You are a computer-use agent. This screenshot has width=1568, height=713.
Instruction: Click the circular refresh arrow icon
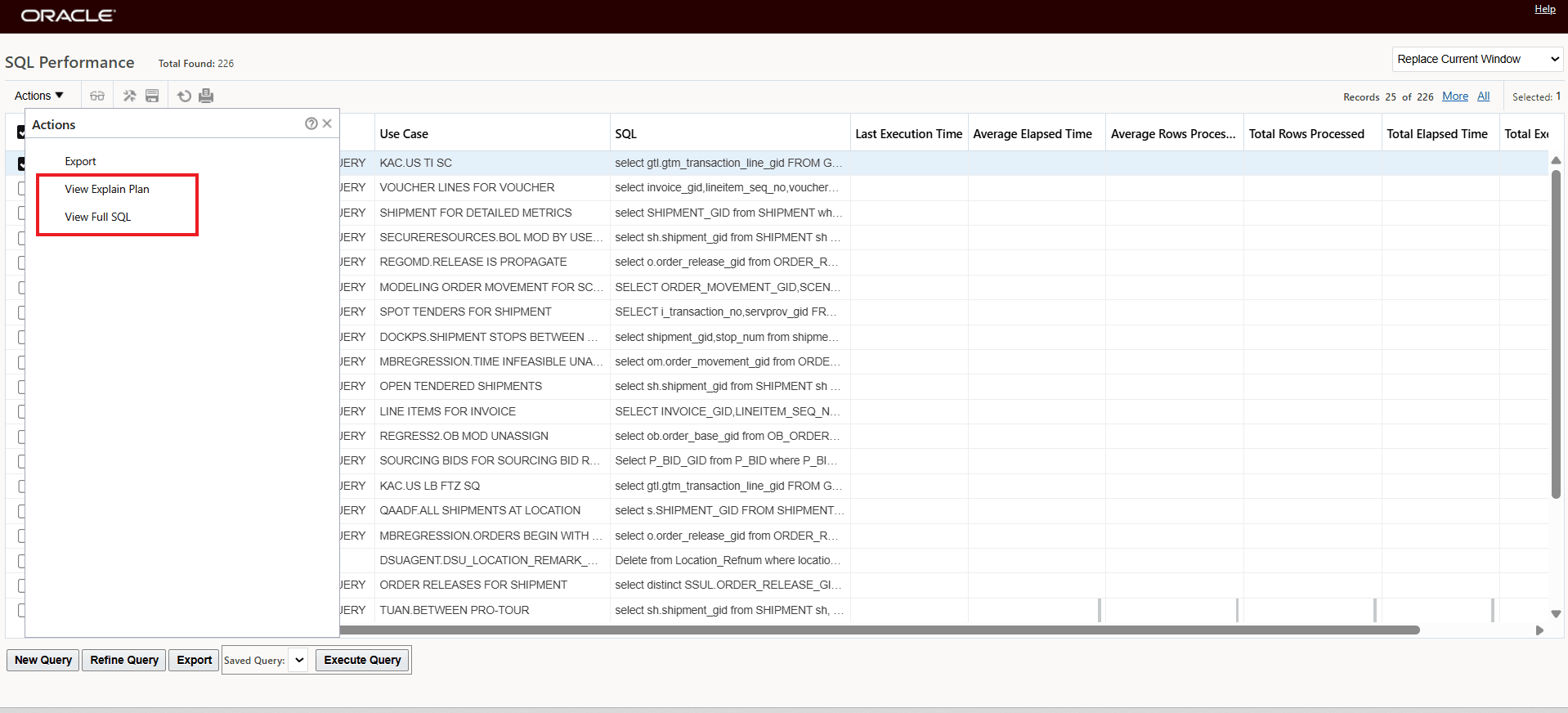(x=185, y=96)
